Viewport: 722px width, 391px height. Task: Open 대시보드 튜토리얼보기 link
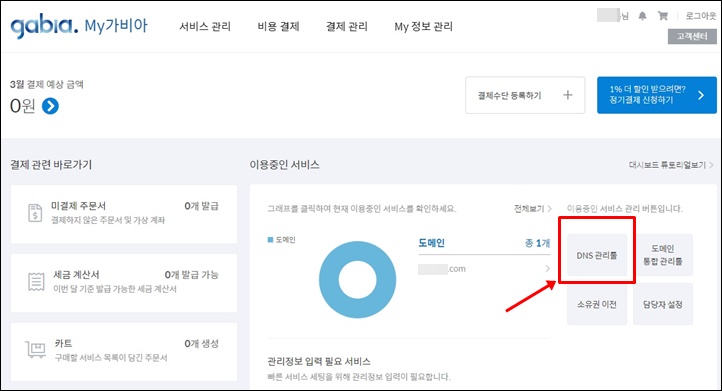pos(667,165)
